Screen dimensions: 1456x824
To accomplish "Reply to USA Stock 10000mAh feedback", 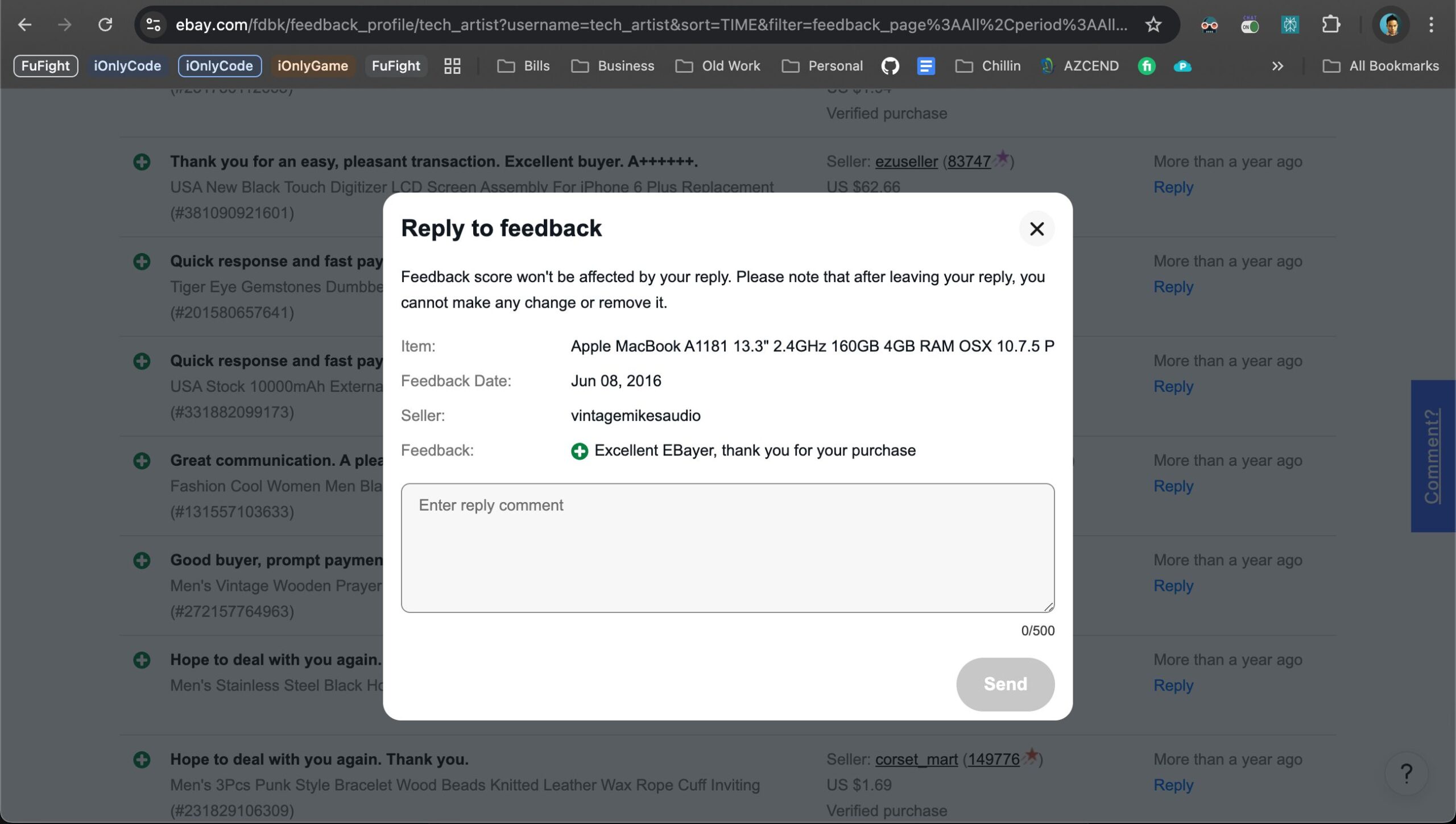I will (1173, 386).
